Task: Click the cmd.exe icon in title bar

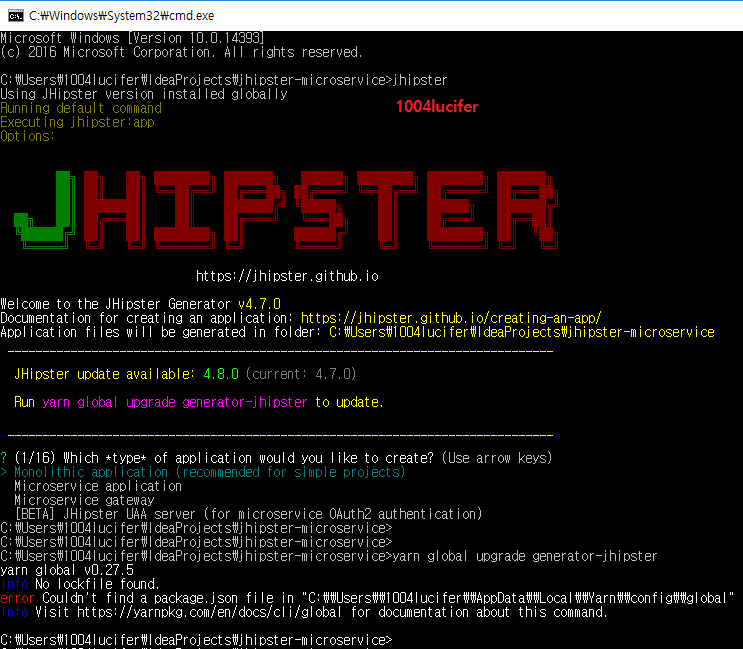Action: pyautogui.click(x=16, y=16)
